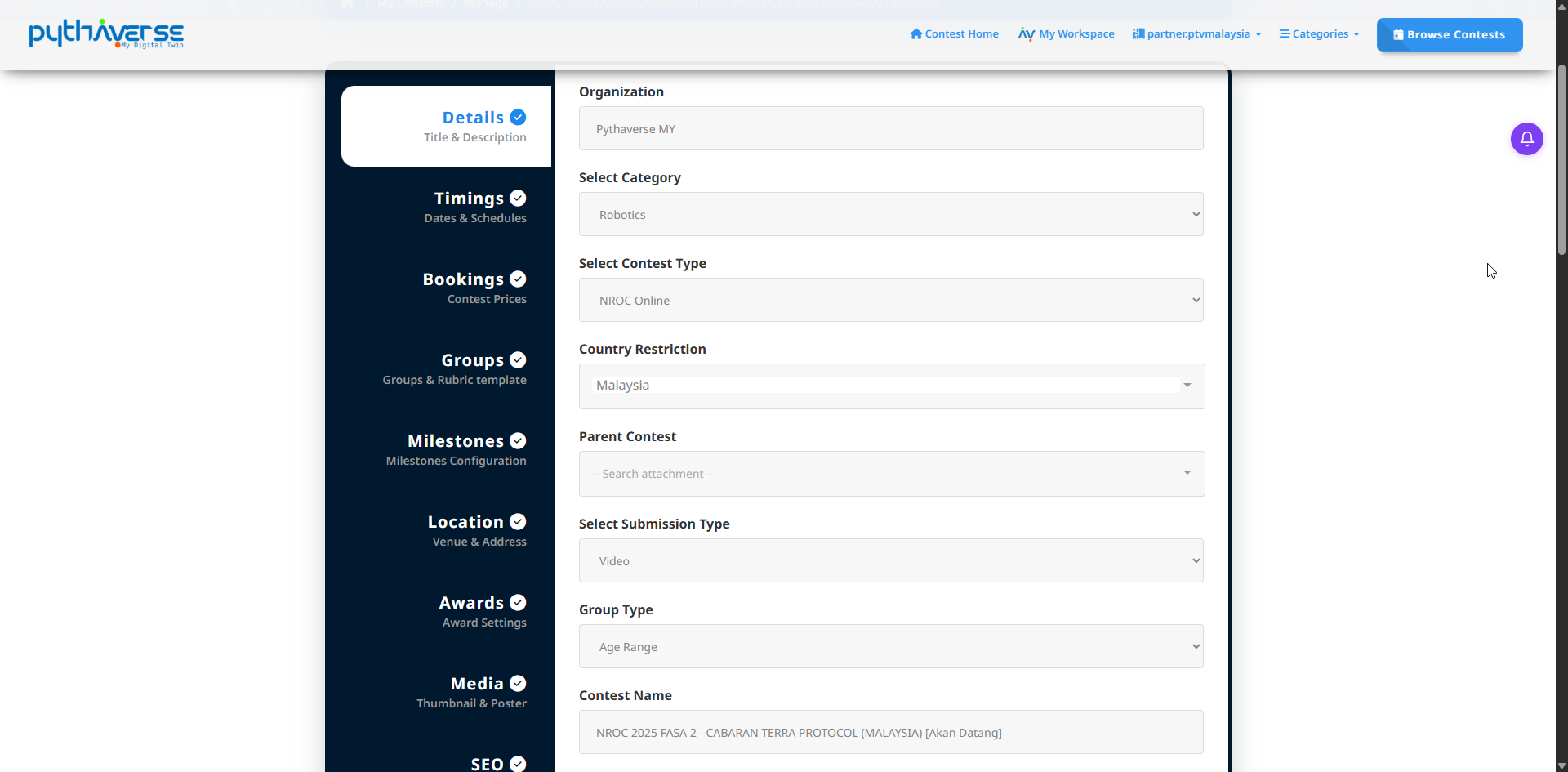The height and width of the screenshot is (772, 1568).
Task: Open the Group Type dropdown
Action: pyautogui.click(x=891, y=646)
